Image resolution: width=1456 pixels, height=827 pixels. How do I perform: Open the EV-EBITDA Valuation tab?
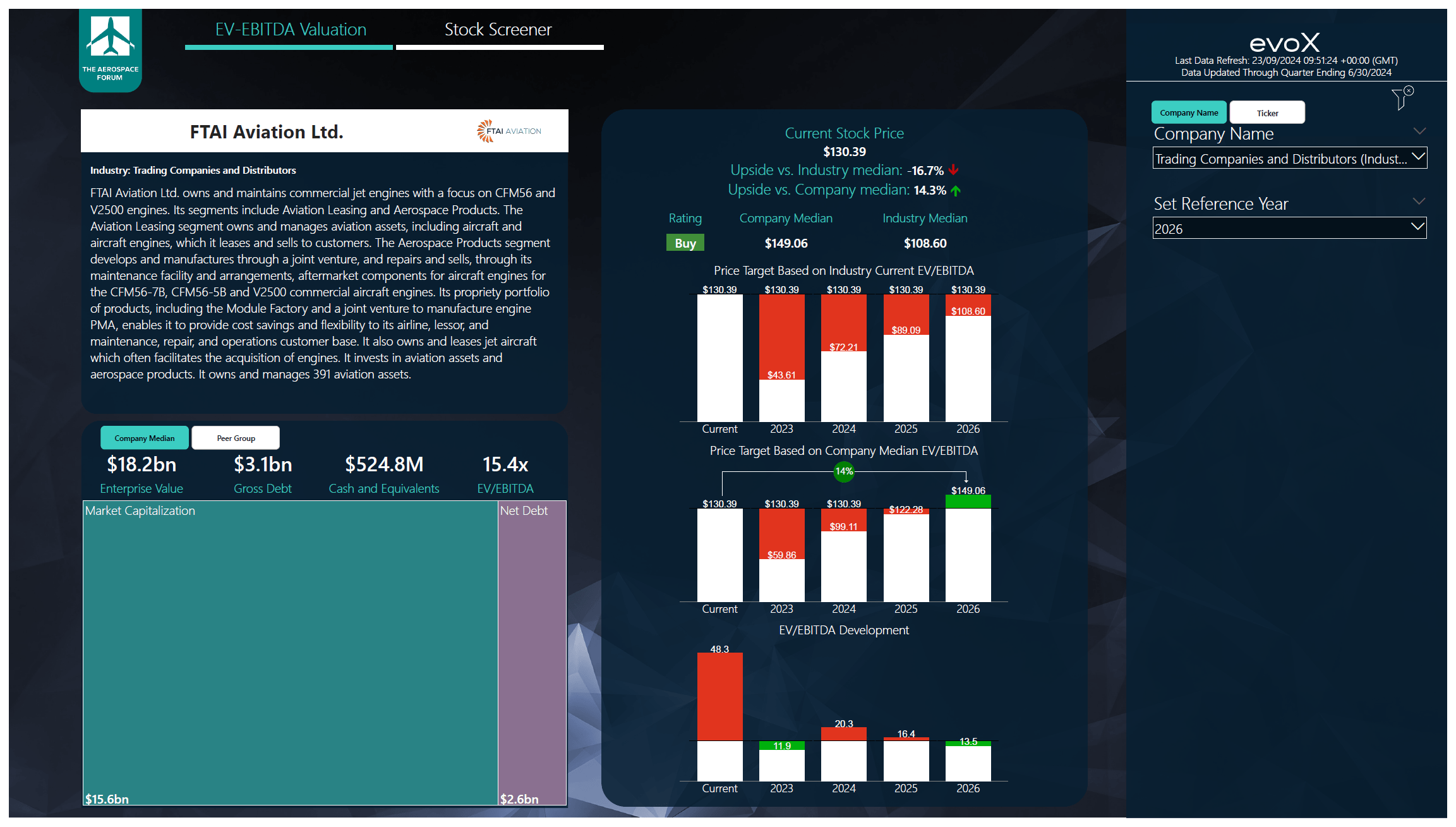pos(291,30)
